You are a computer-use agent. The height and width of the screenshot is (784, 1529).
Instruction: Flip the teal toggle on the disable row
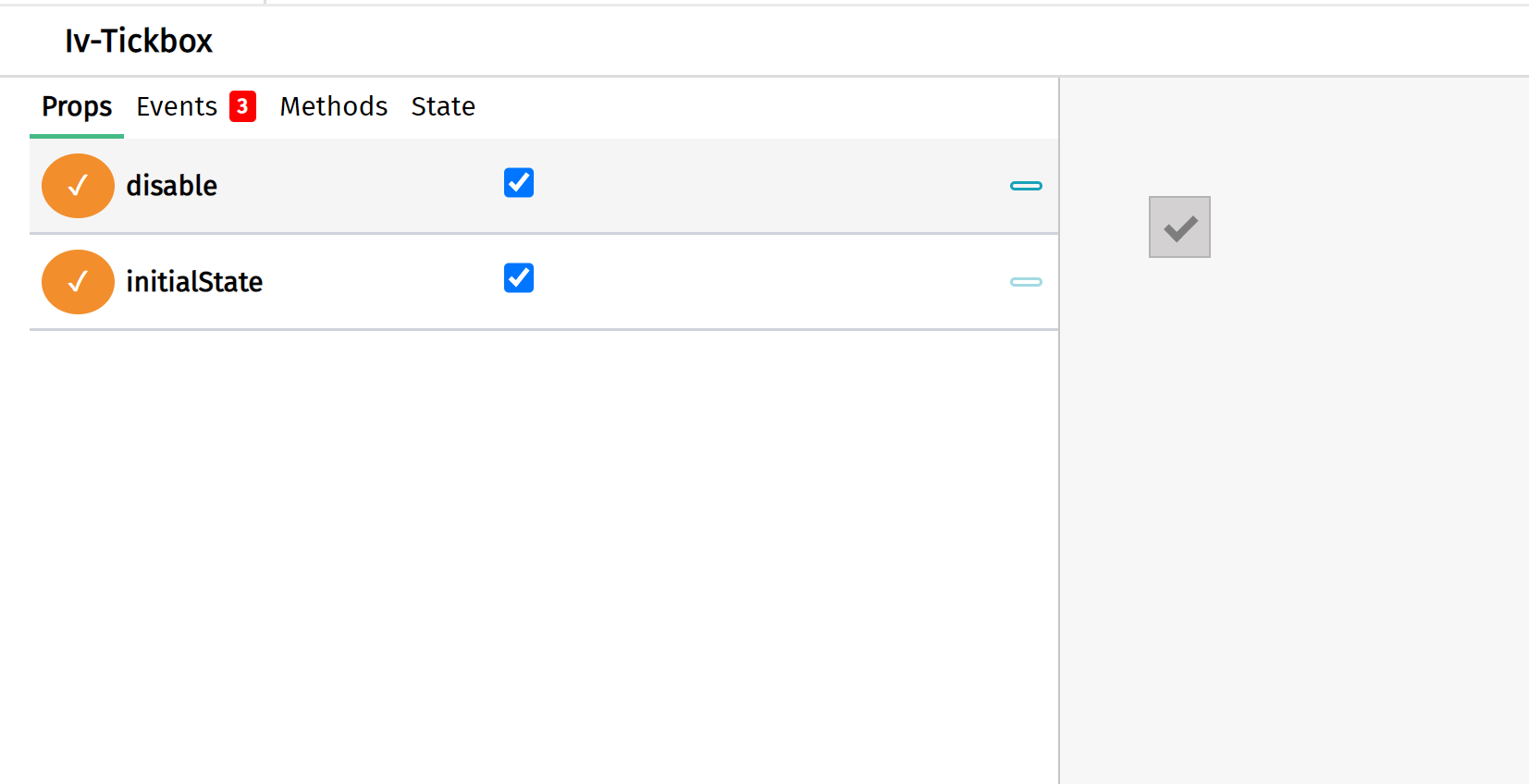[1026, 186]
